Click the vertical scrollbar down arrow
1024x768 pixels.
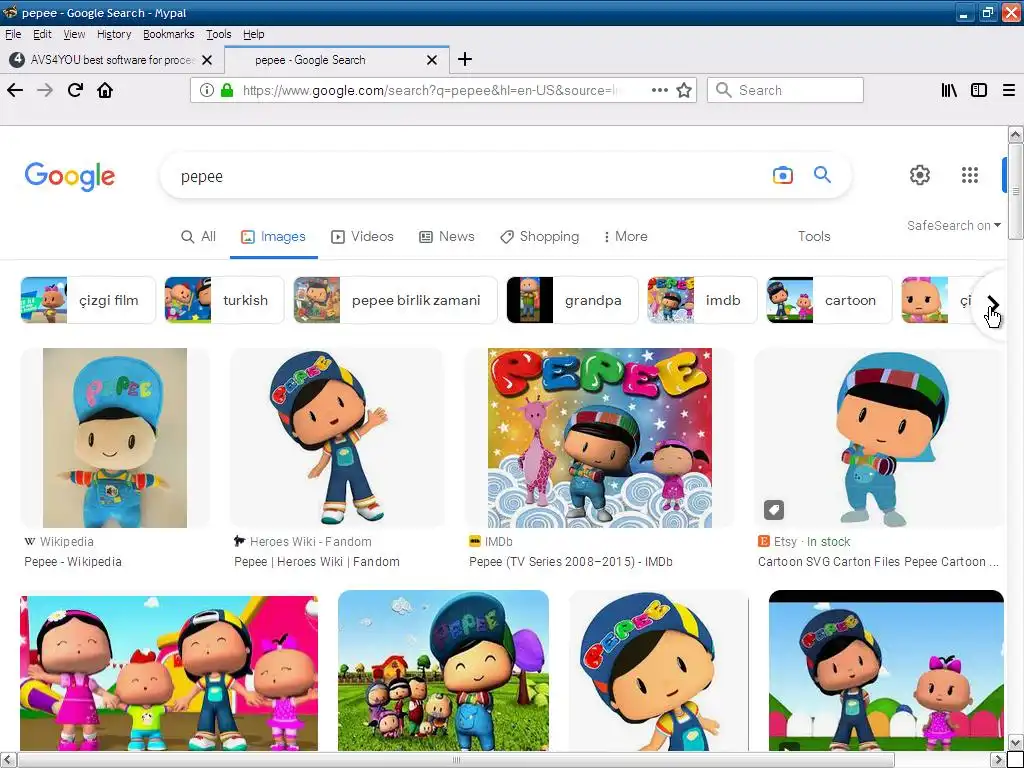pyautogui.click(x=1015, y=743)
